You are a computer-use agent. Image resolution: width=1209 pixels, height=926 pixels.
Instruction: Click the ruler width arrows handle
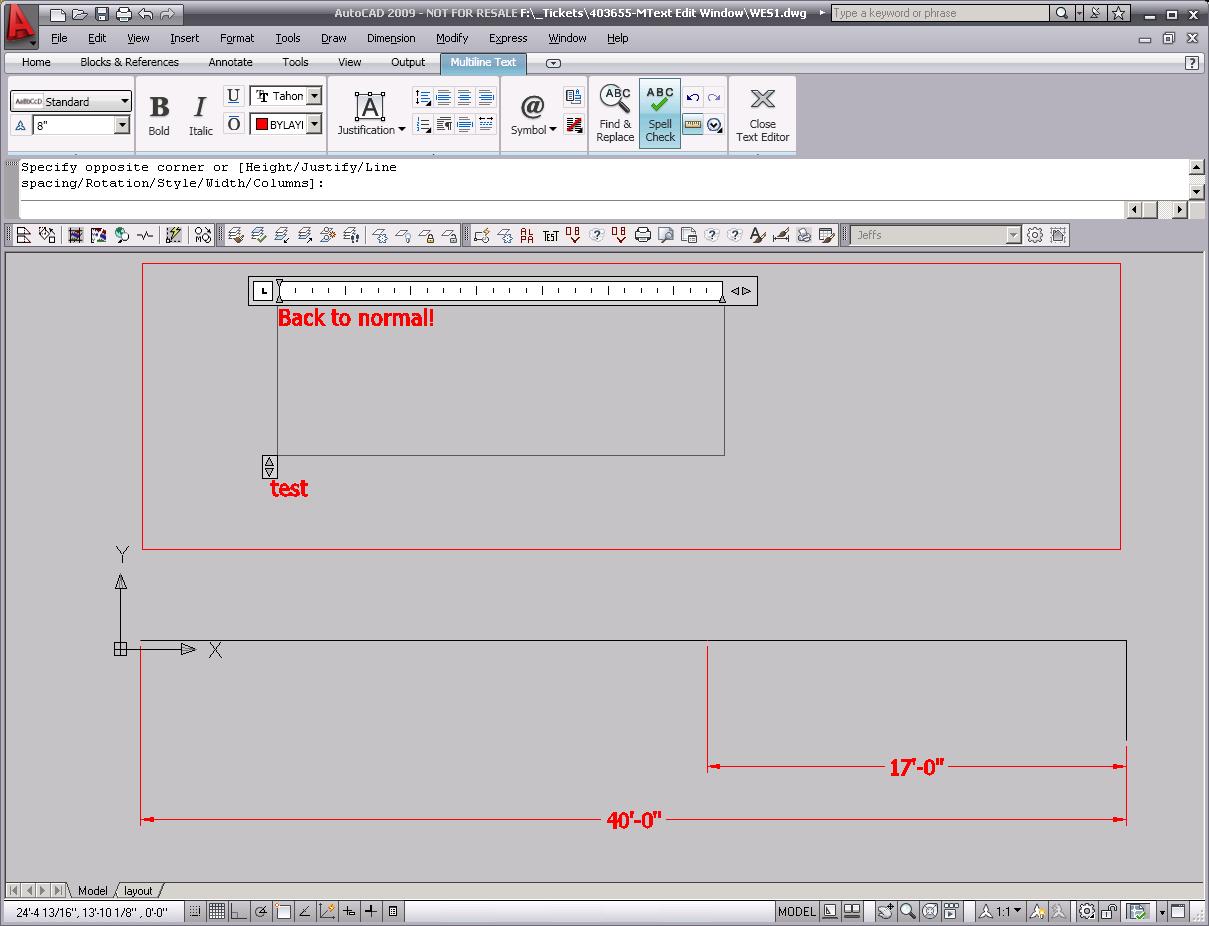click(x=740, y=291)
